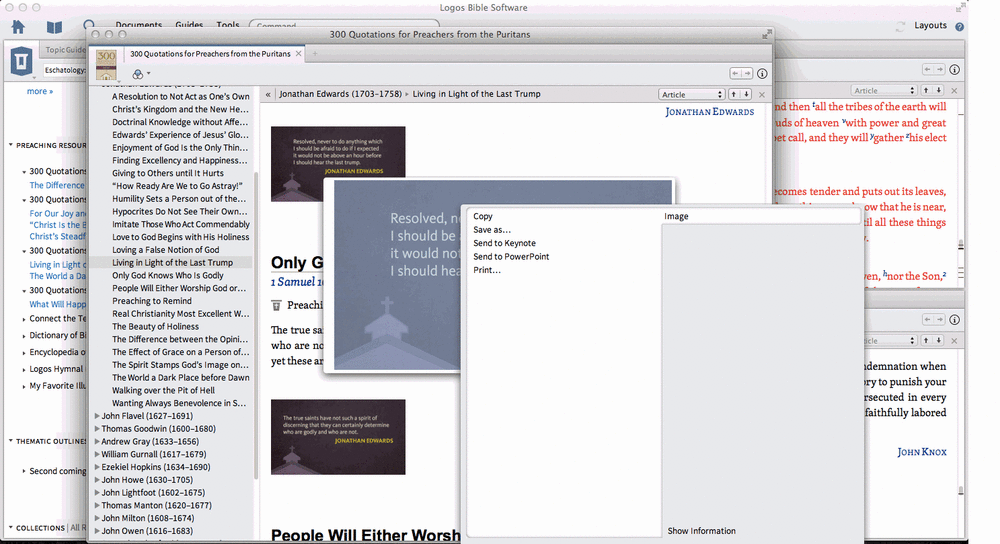The image size is (1000, 544).
Task: Collapse the Preaching Resources section
Action: pyautogui.click(x=11, y=145)
